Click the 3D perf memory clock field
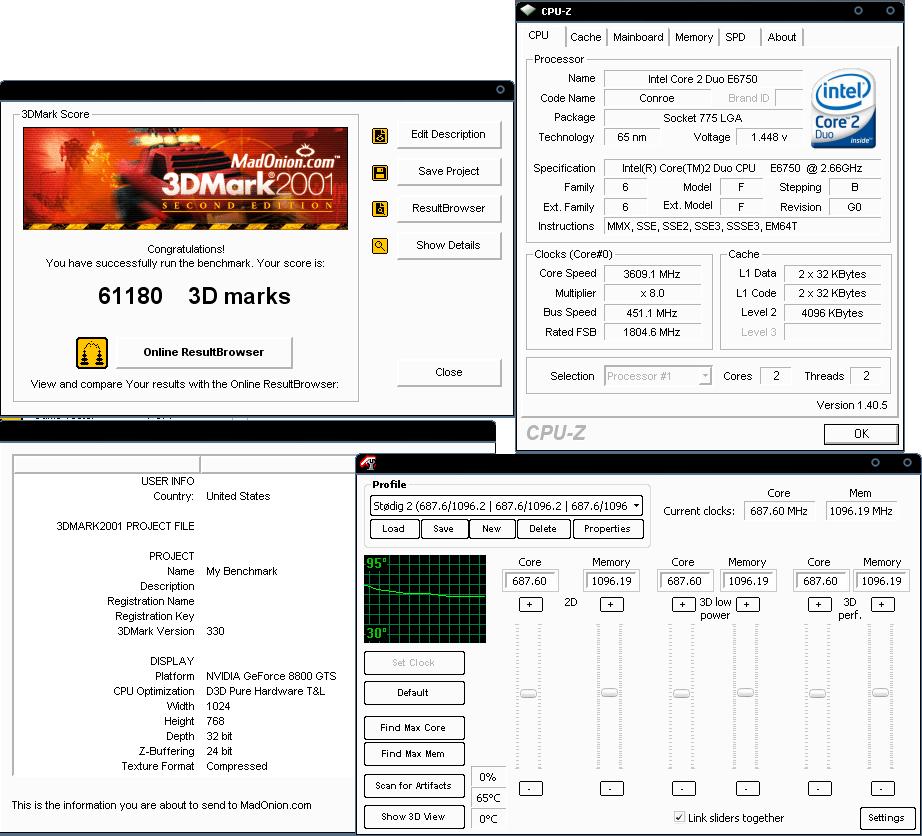 (882, 581)
